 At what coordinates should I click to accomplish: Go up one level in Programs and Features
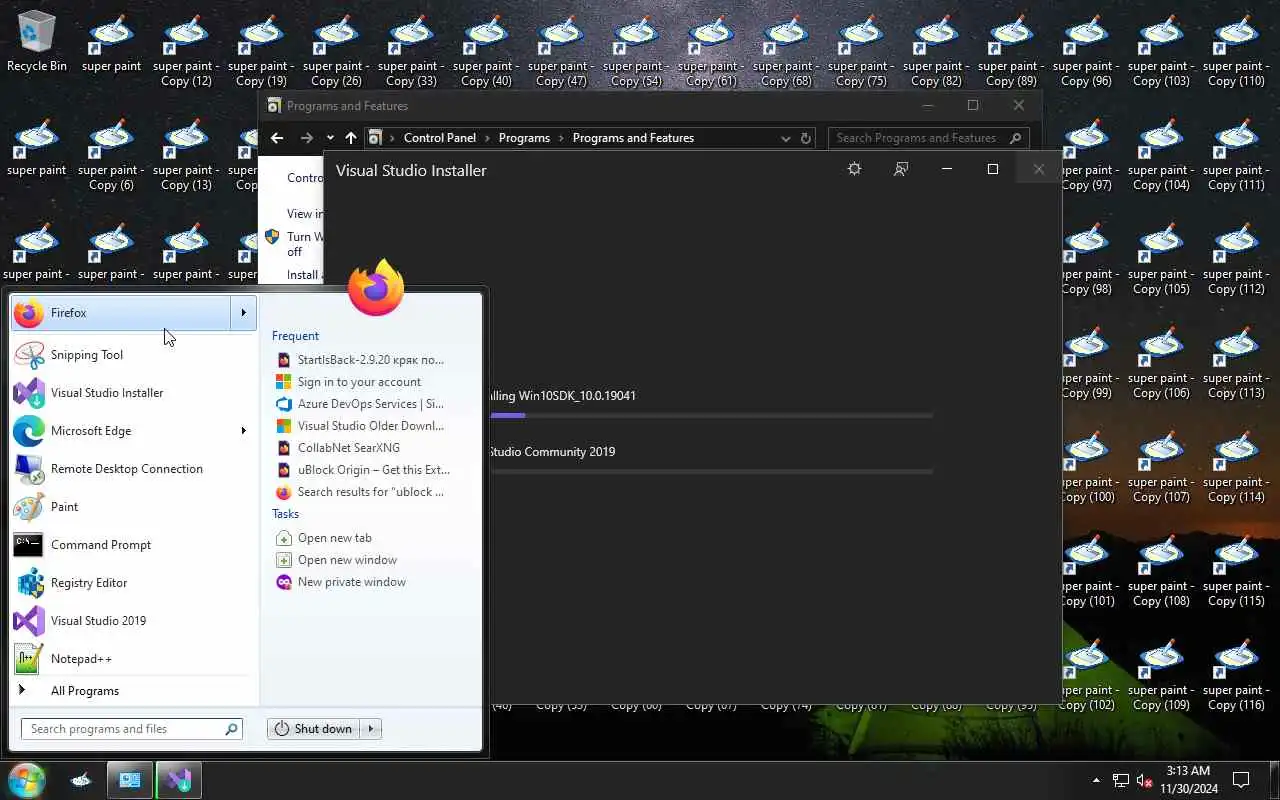pos(350,138)
